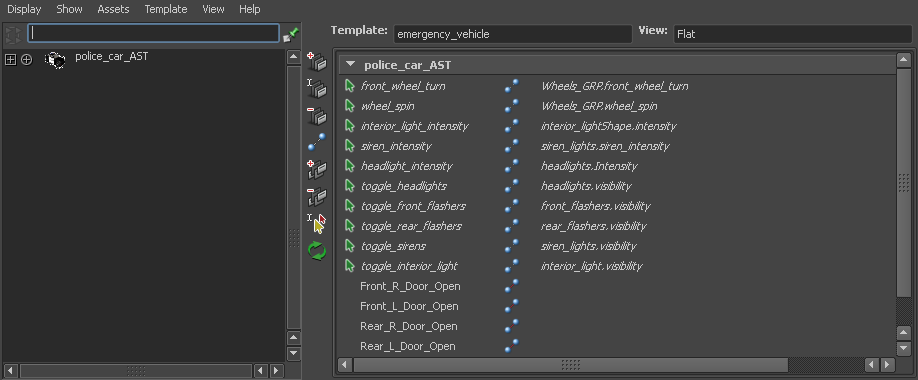
Task: Click rear_flashers.visibility bound attribute
Action: pos(593,226)
